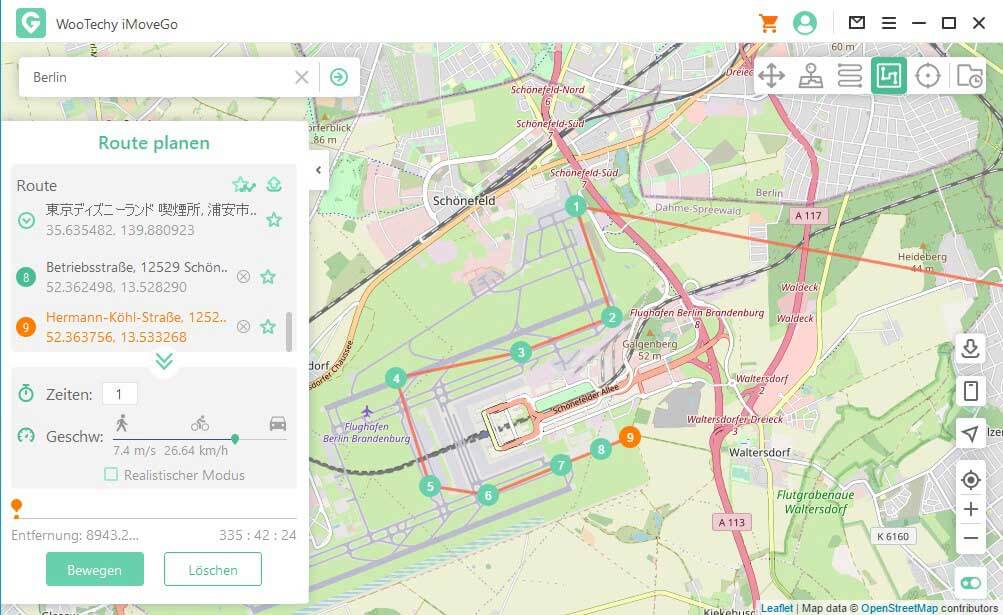
Task: Star the Hermann-Köhl-Straße waypoint as favorite
Action: pyautogui.click(x=268, y=324)
